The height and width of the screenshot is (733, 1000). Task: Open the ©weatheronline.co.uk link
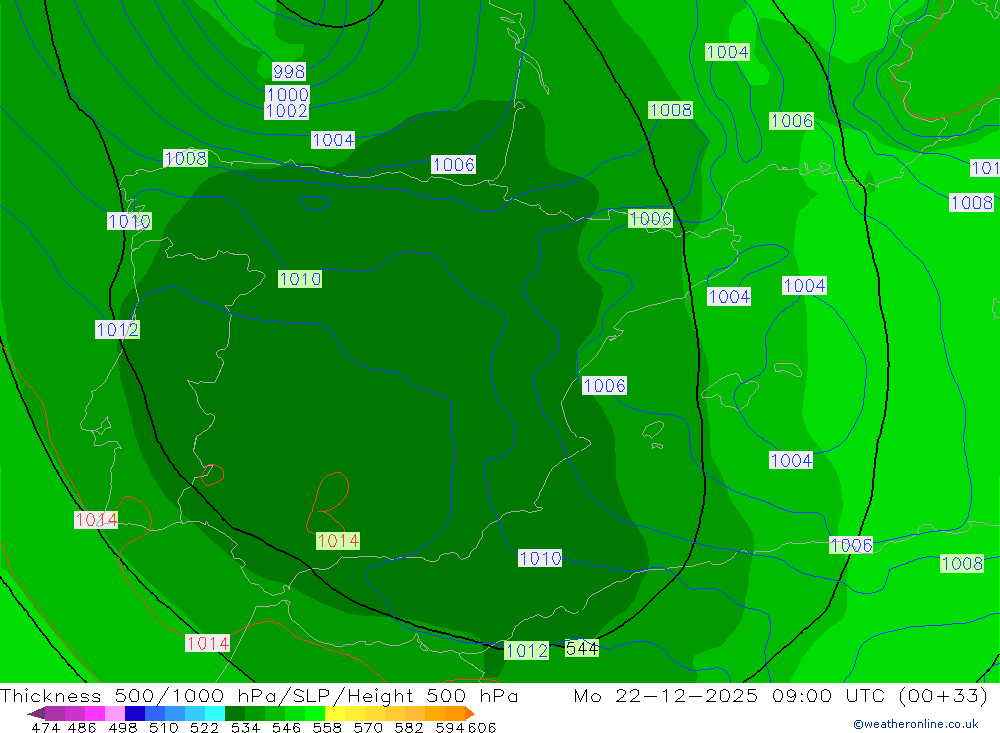[x=916, y=724]
